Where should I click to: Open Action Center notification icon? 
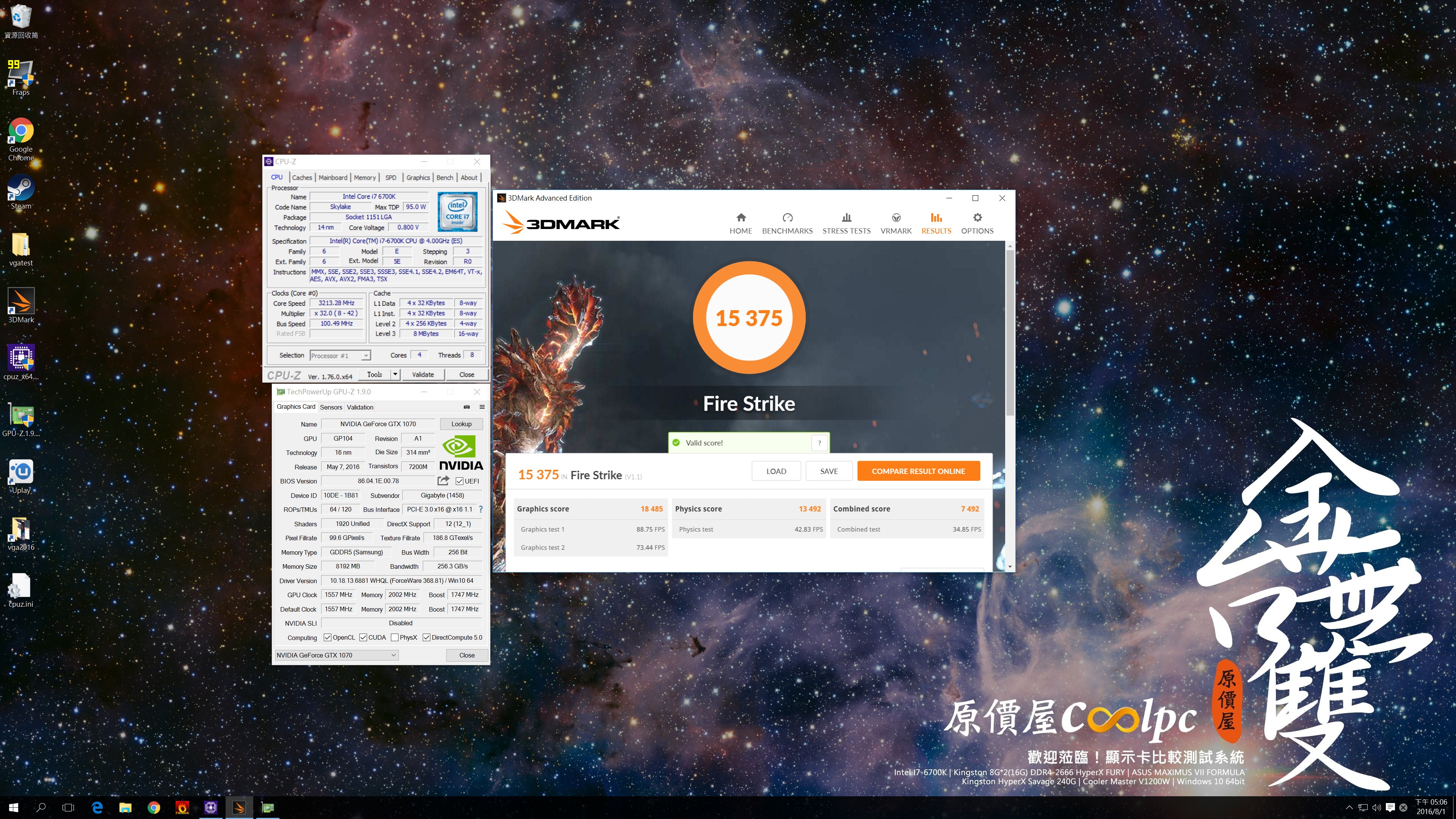click(x=1390, y=808)
